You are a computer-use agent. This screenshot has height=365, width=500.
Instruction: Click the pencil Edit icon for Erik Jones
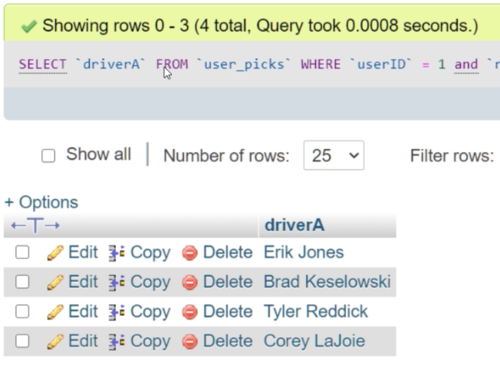click(55, 253)
